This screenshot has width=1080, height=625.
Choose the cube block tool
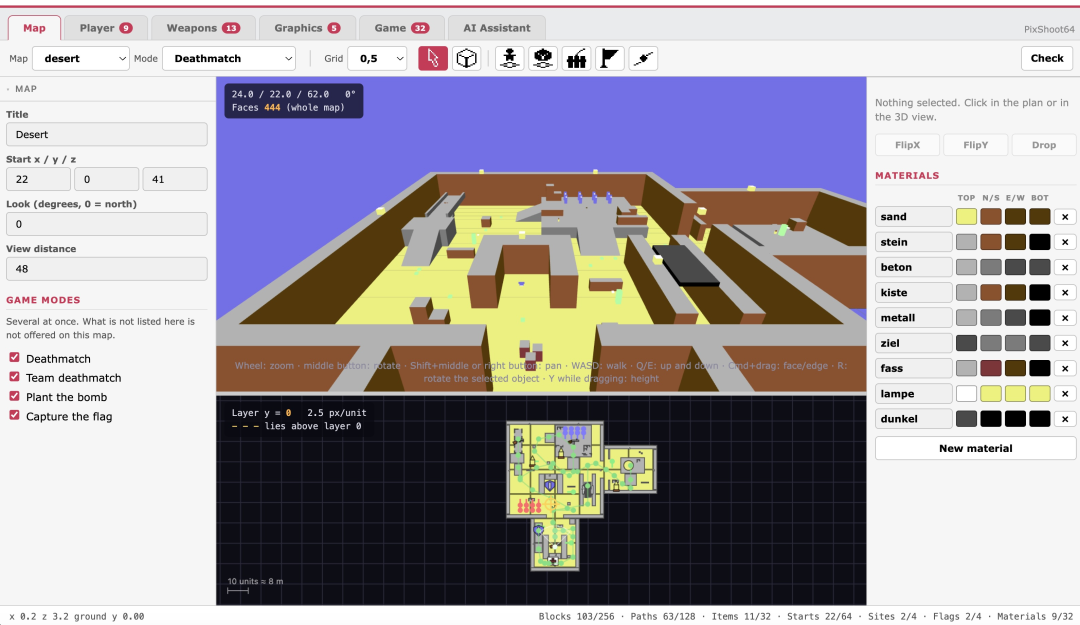pos(466,59)
